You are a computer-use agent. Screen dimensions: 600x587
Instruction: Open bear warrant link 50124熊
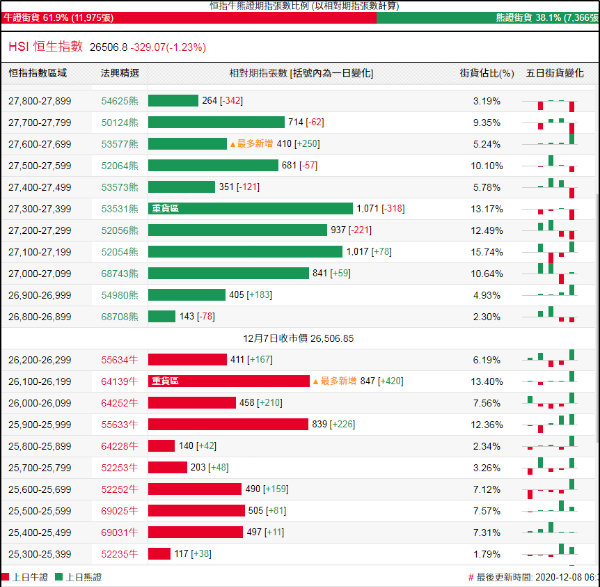click(119, 122)
